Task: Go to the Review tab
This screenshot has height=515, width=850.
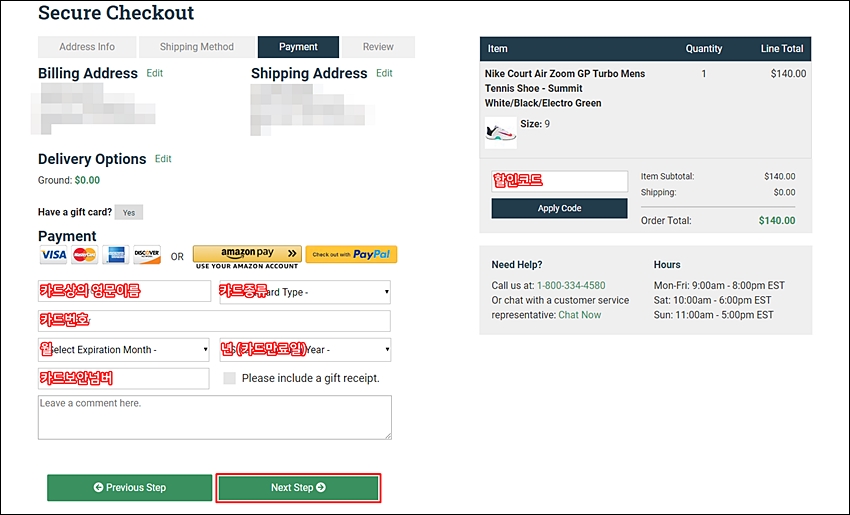Action: point(378,47)
